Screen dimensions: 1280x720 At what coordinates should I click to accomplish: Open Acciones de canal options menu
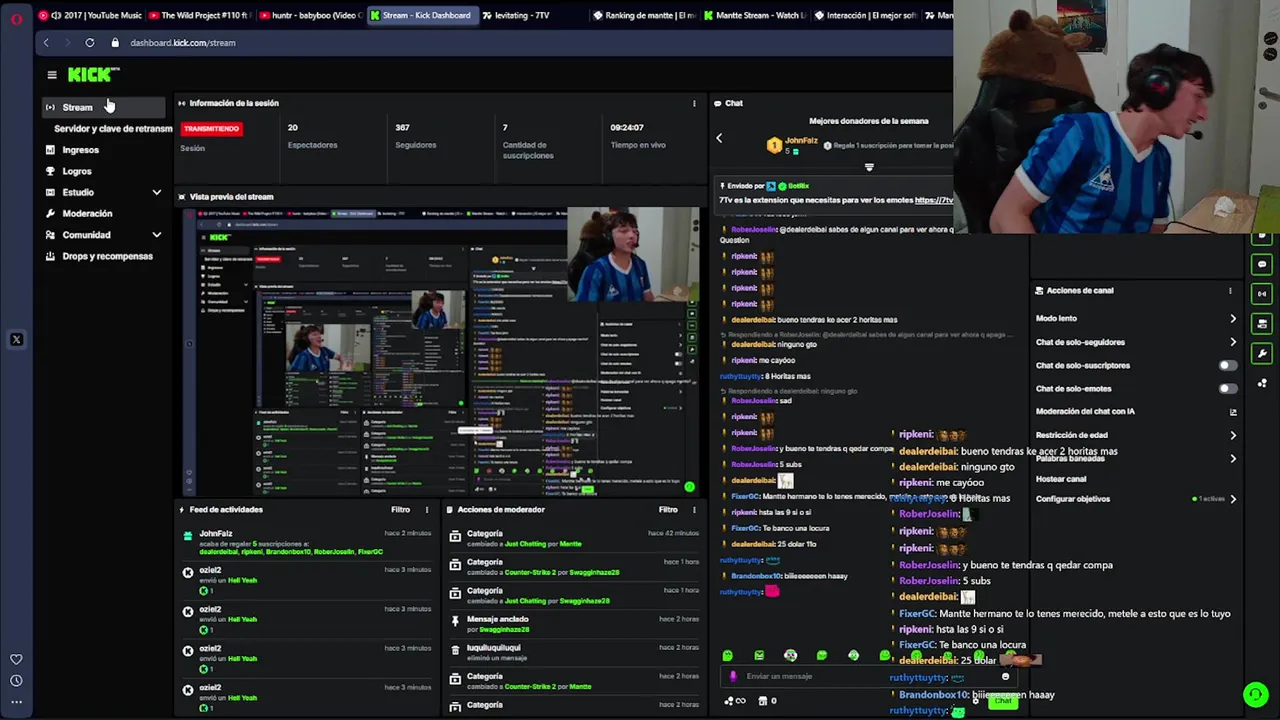point(1230,291)
